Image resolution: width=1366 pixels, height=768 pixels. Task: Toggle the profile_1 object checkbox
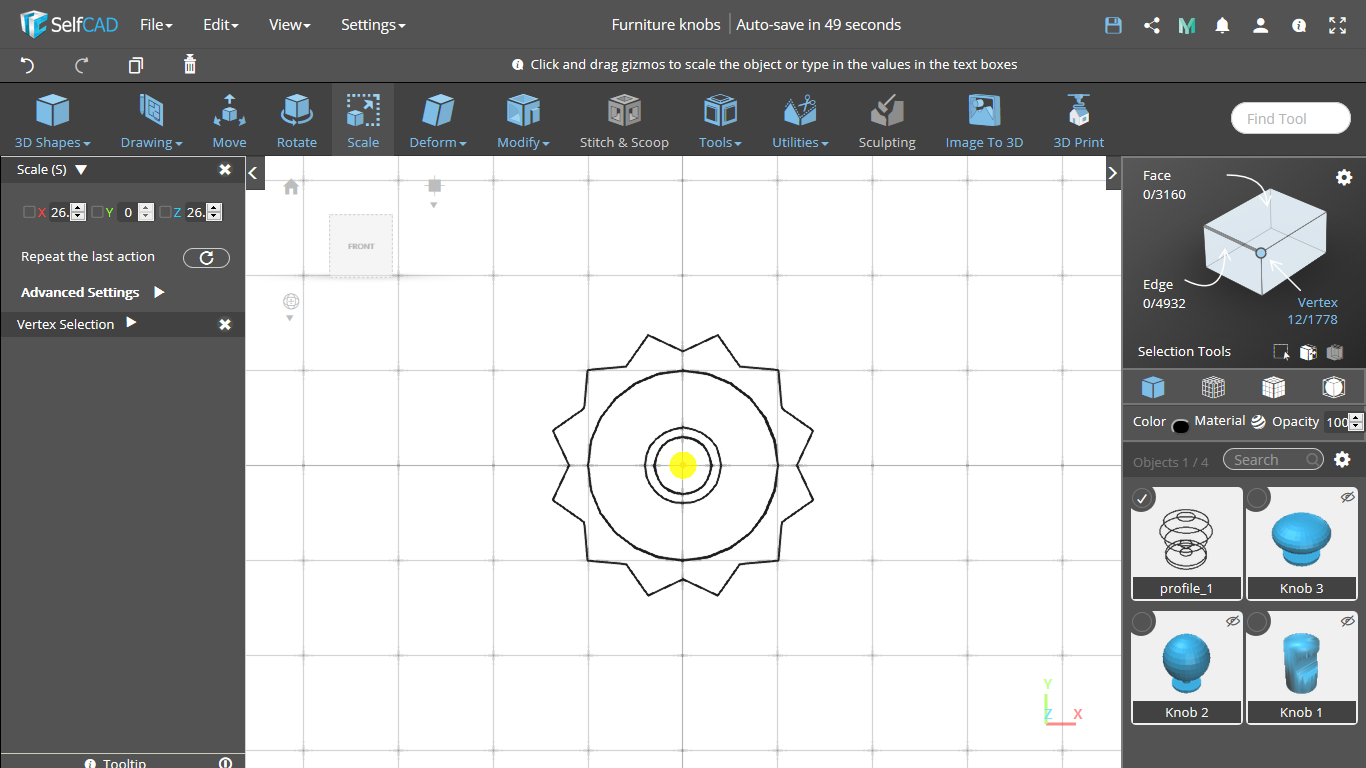[1143, 498]
